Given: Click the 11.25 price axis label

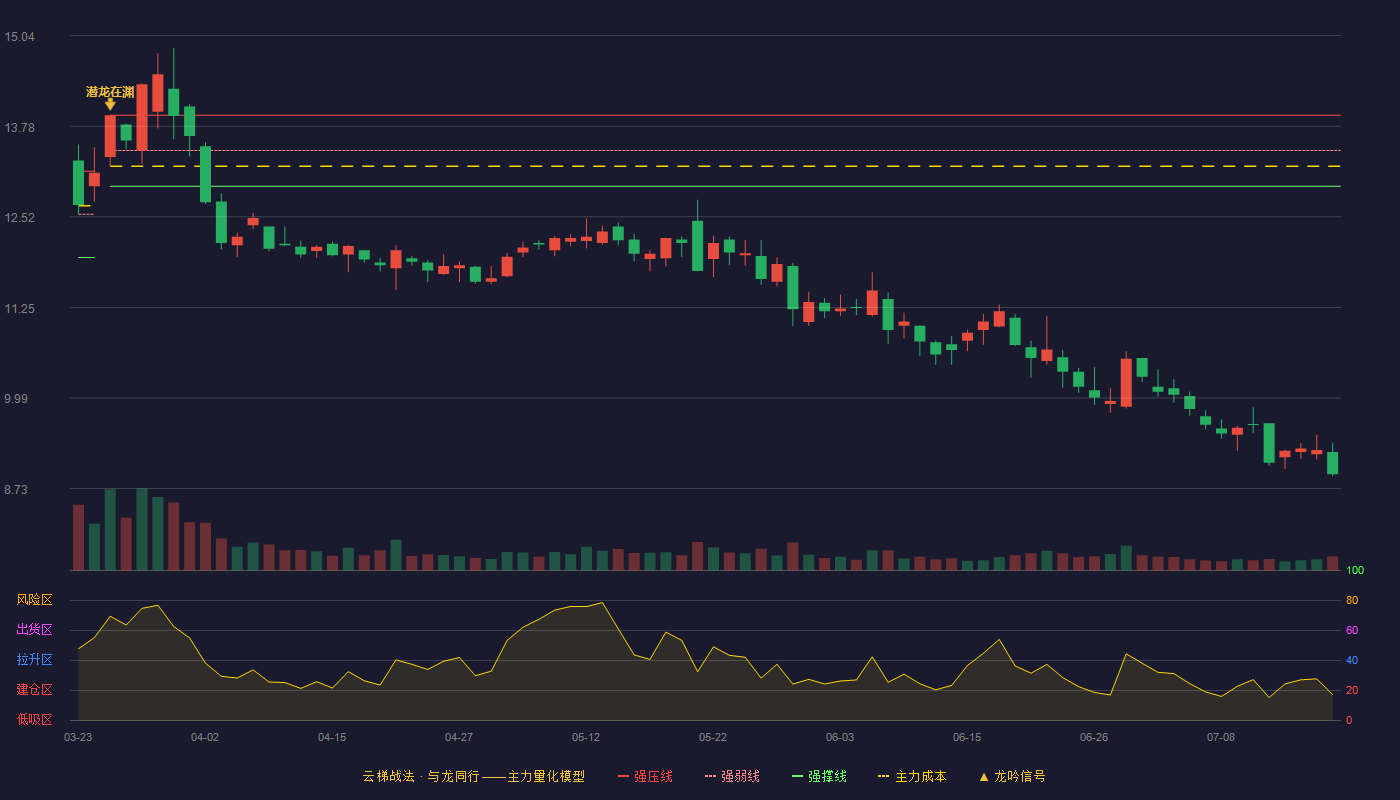Looking at the screenshot, I should (x=19, y=309).
